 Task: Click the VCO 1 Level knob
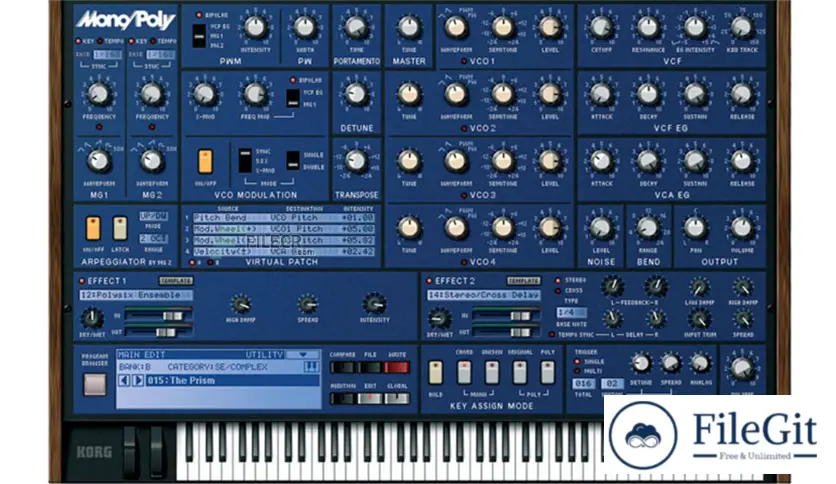550,27
